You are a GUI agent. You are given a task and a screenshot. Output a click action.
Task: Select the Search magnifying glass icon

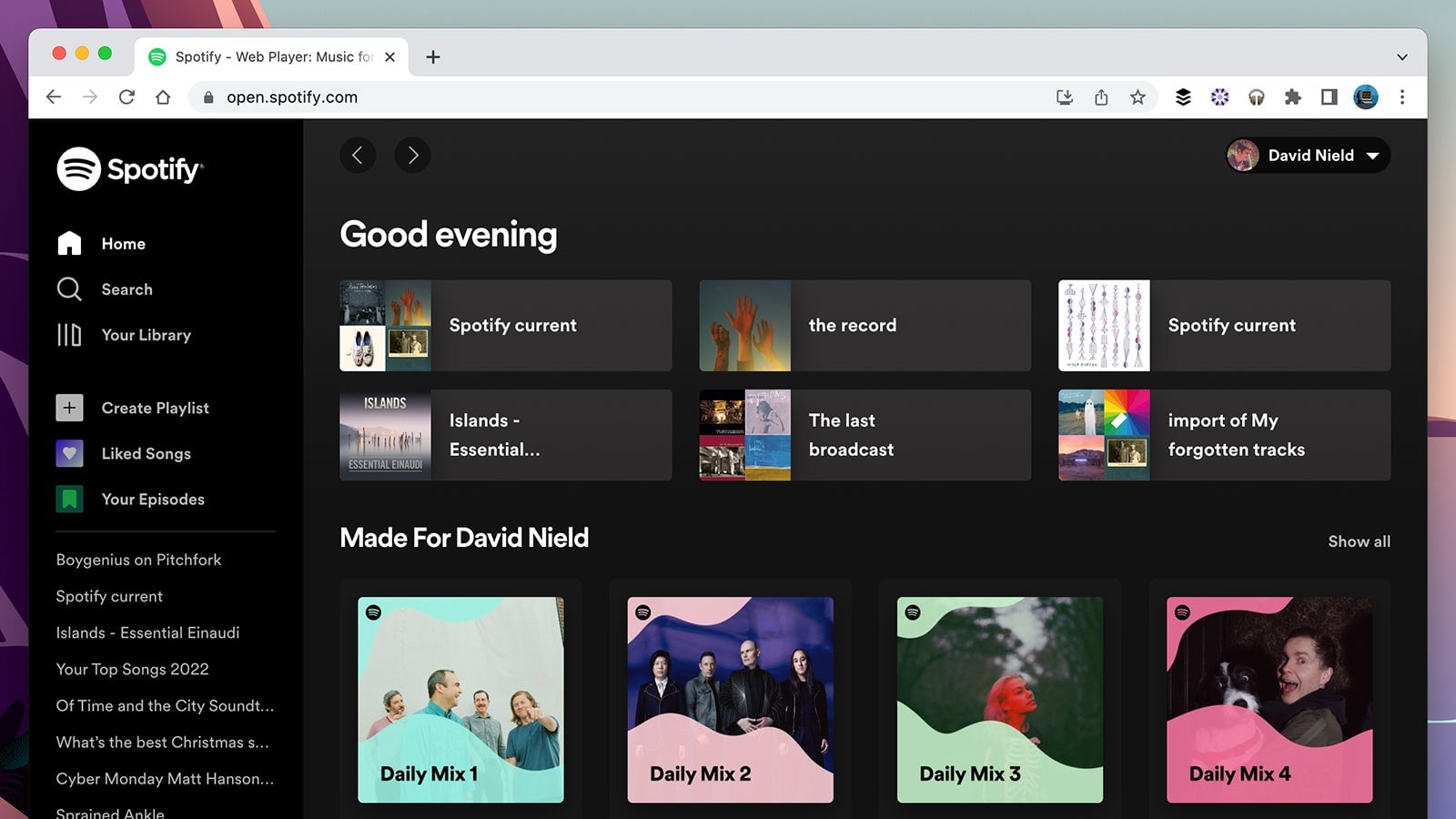pyautogui.click(x=70, y=289)
